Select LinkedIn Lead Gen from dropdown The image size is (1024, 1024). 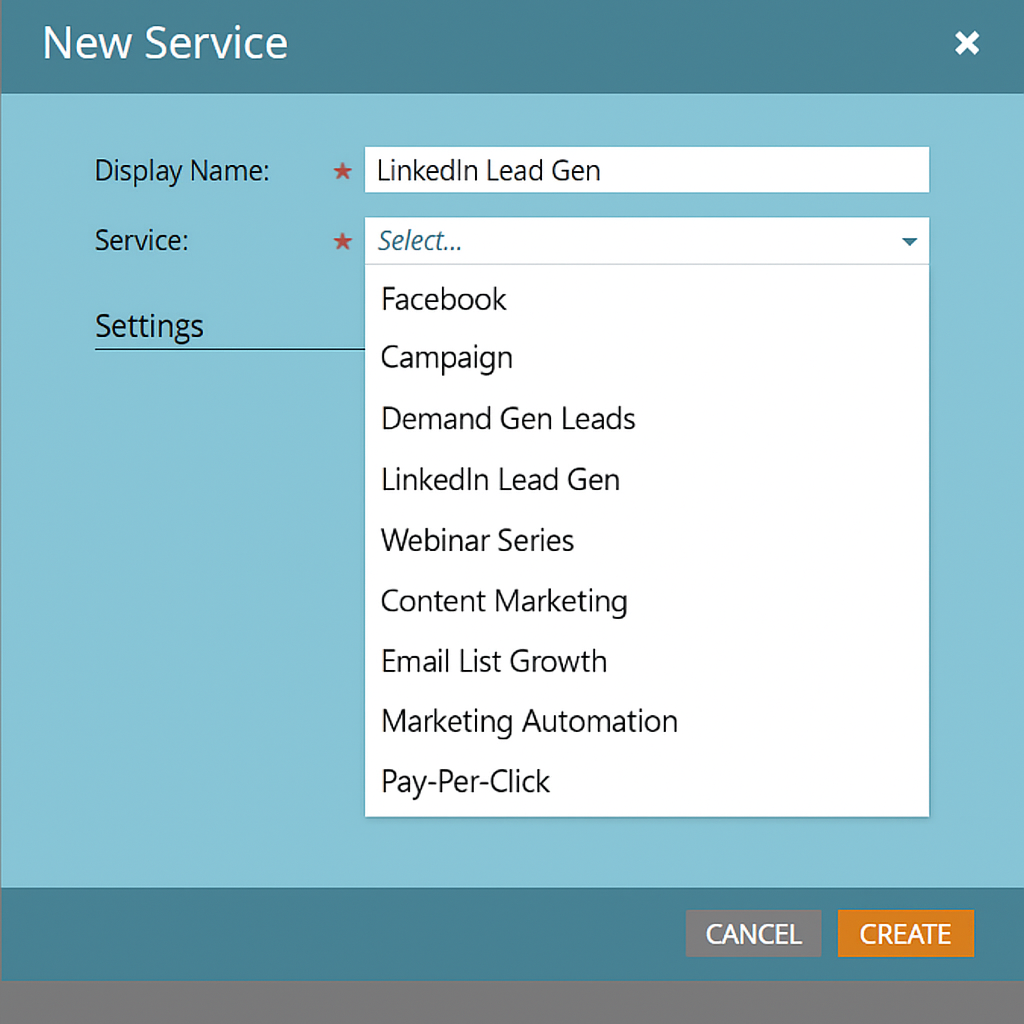point(500,480)
